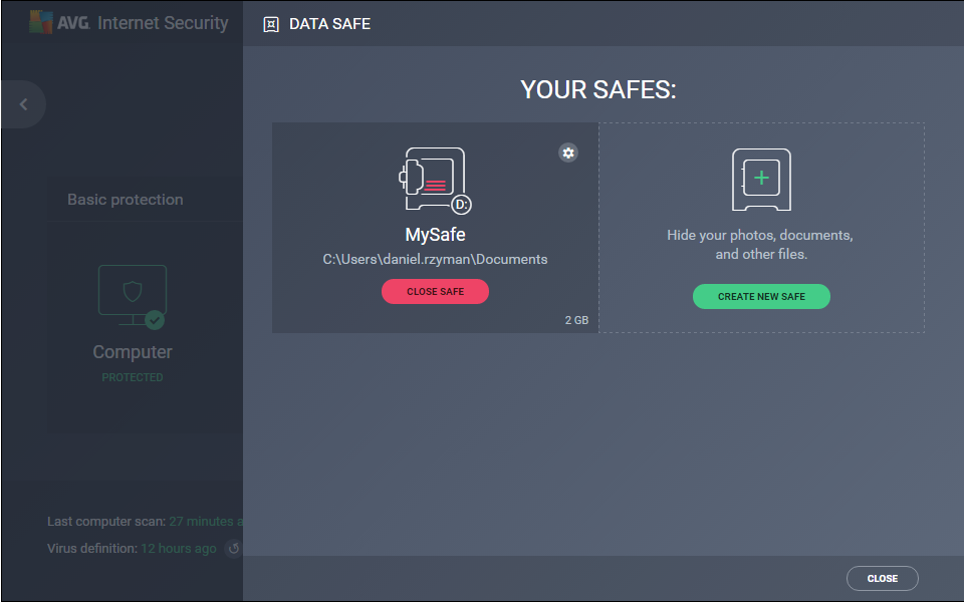
Task: Click the Create New Safe button
Action: pos(761,296)
